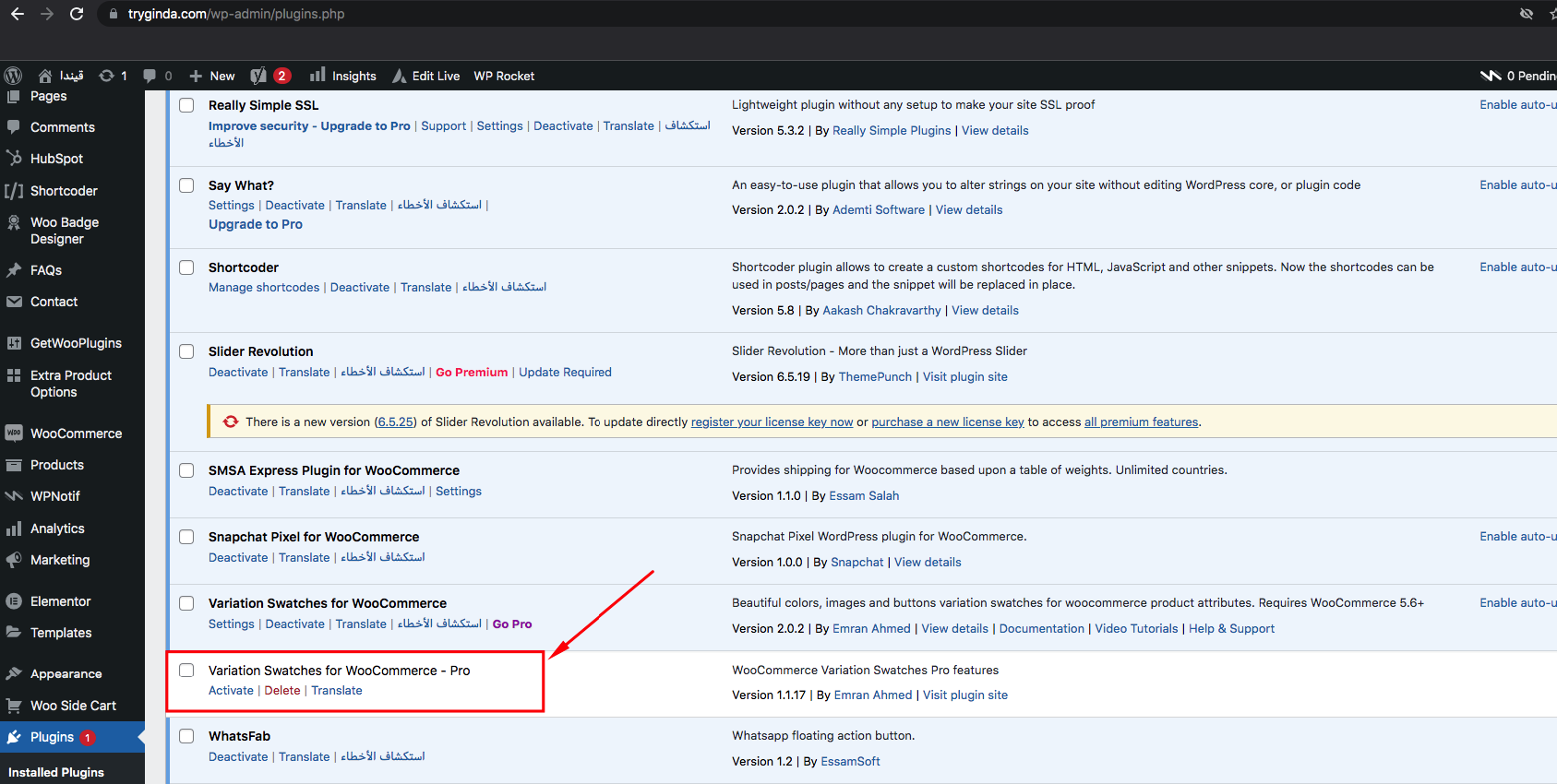Click the WordPress logo in admin bar

click(x=13, y=76)
